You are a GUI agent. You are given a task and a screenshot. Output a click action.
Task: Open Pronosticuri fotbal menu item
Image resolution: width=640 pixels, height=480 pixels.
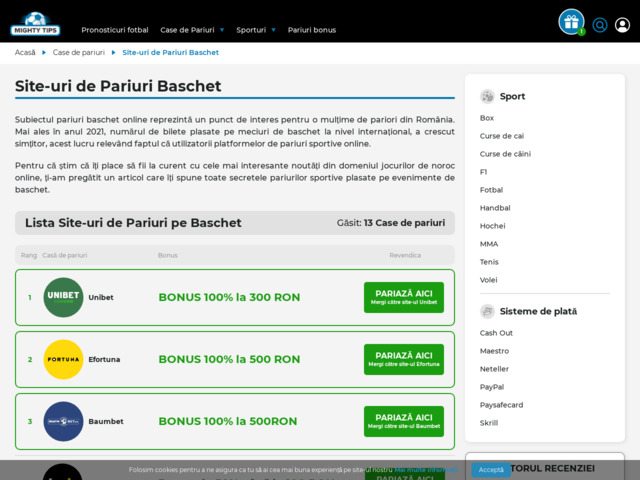click(114, 30)
